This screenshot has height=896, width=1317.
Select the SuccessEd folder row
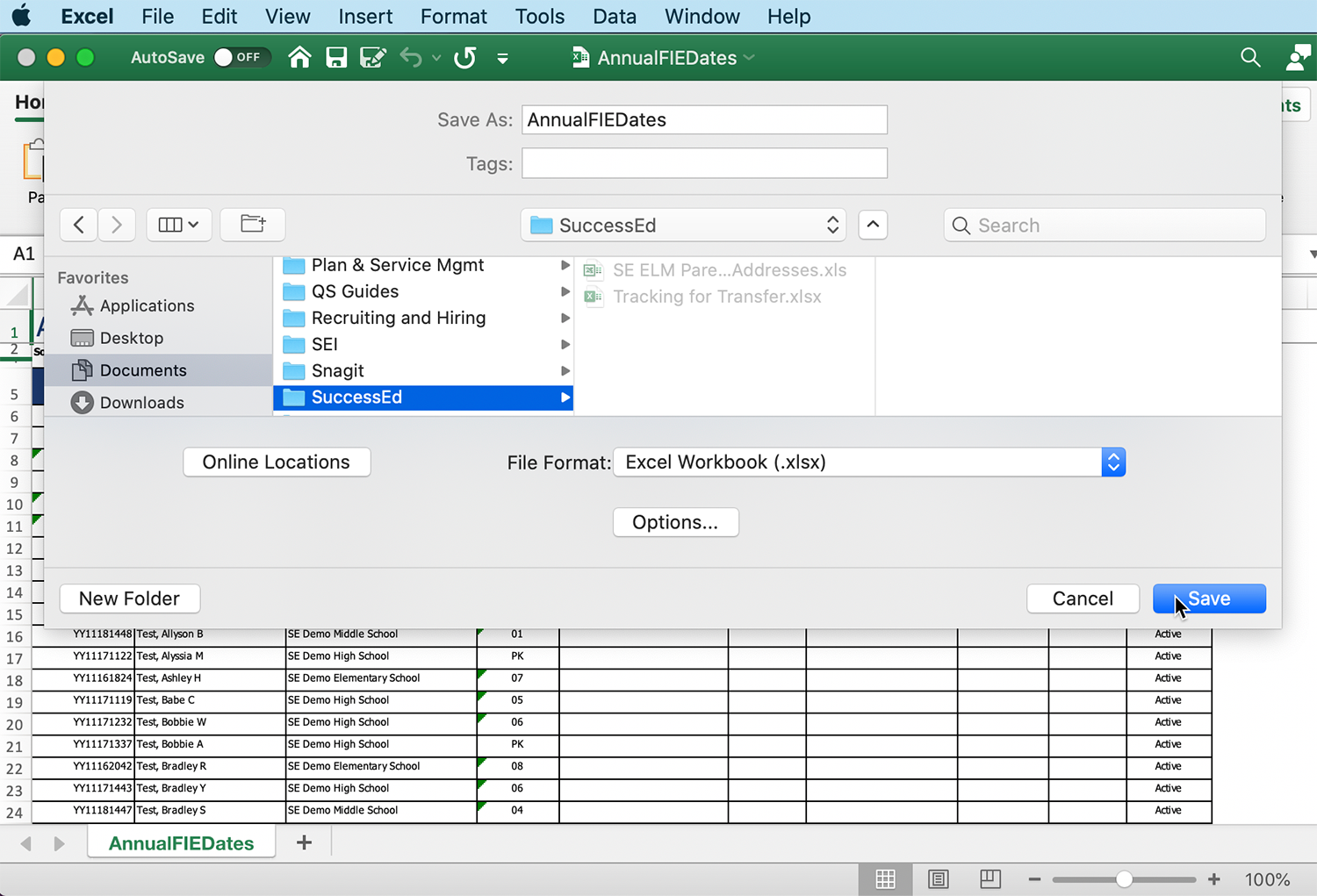tap(423, 398)
